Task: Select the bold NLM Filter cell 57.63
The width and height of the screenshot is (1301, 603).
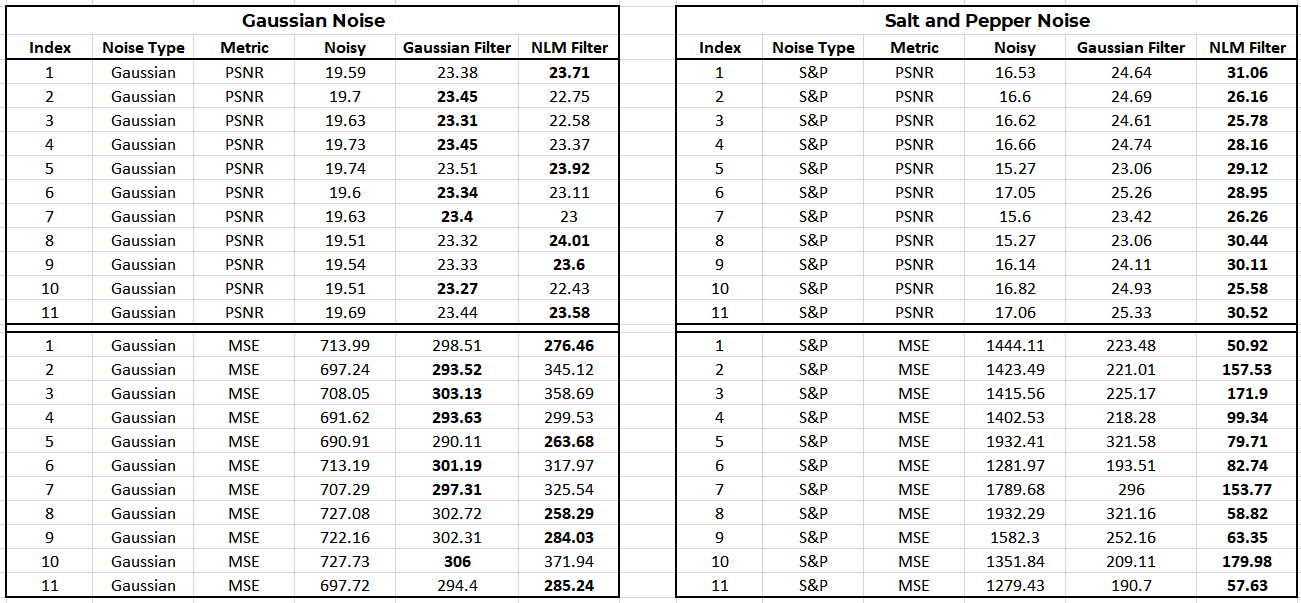Action: pos(1247,585)
